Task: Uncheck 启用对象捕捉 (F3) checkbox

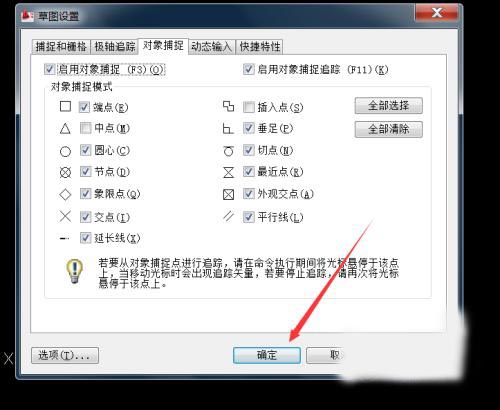Action: (49, 69)
